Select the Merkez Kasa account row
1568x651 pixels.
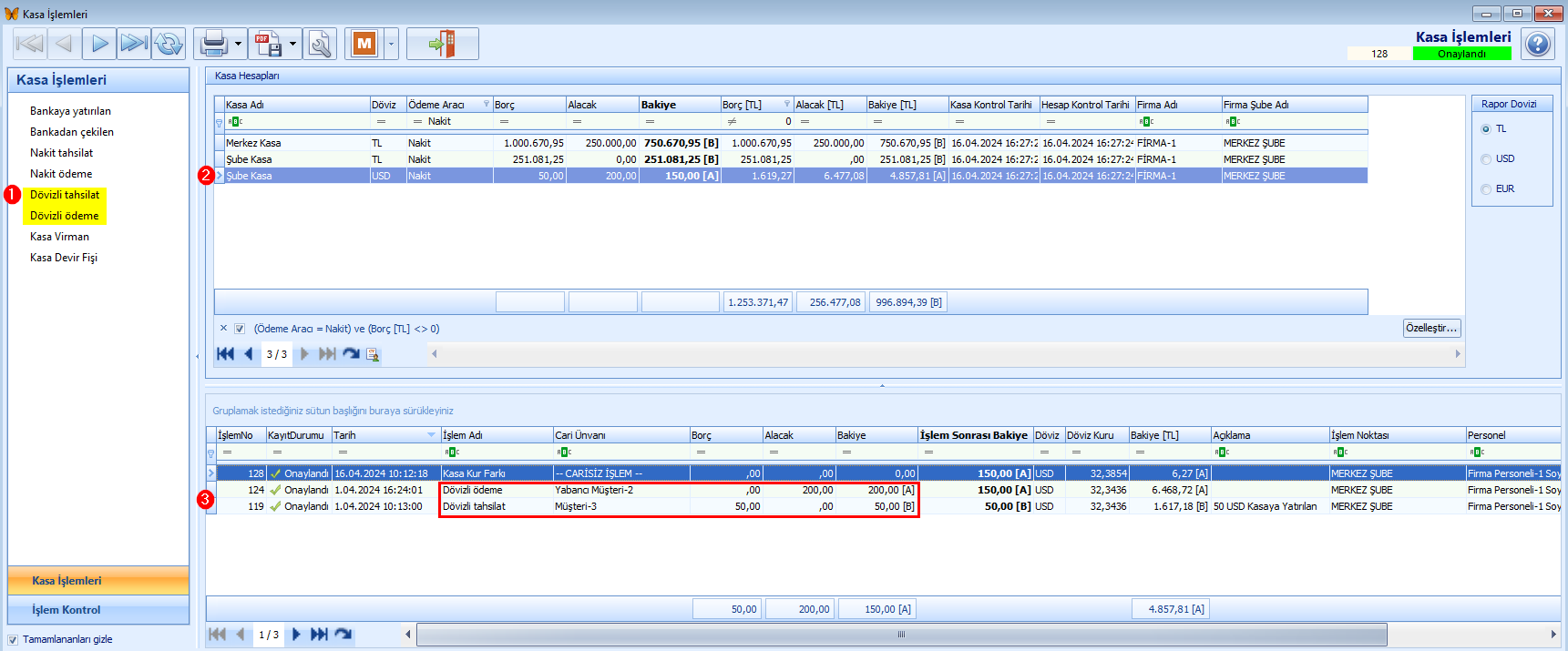pyautogui.click(x=791, y=143)
